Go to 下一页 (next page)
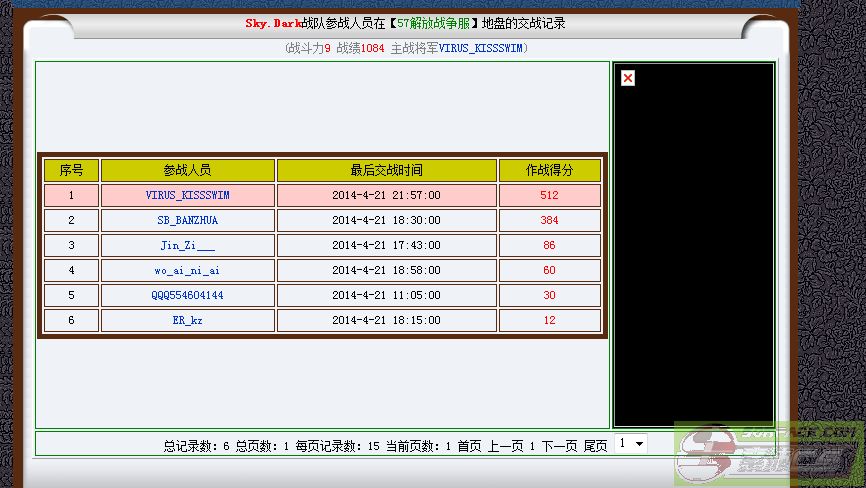866x488 pixels. (x=560, y=446)
